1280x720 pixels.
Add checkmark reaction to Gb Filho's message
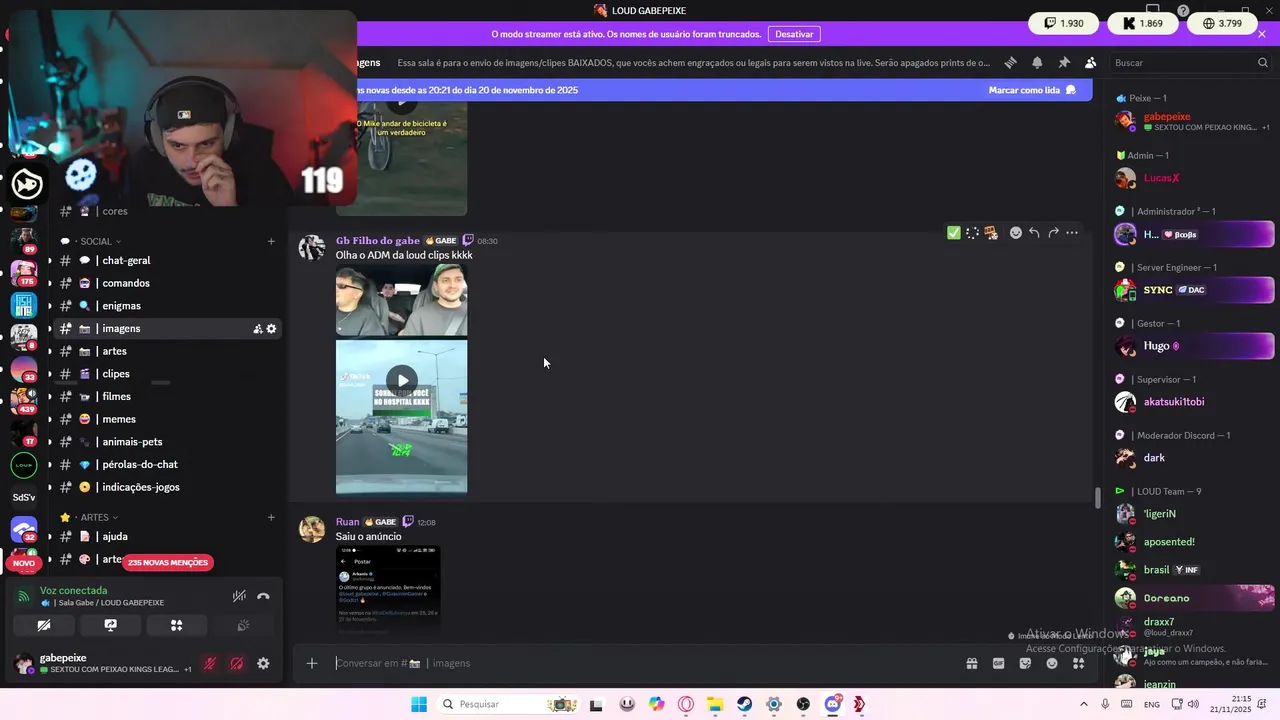coord(954,233)
